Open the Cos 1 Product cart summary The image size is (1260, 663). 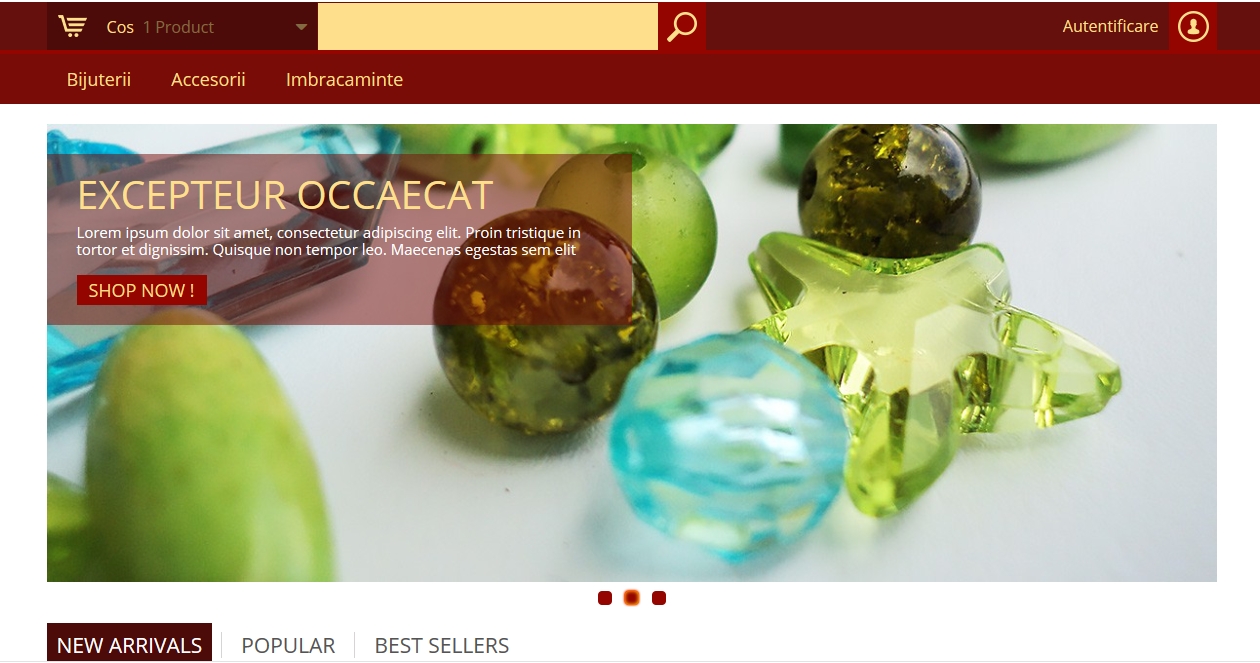(x=182, y=26)
